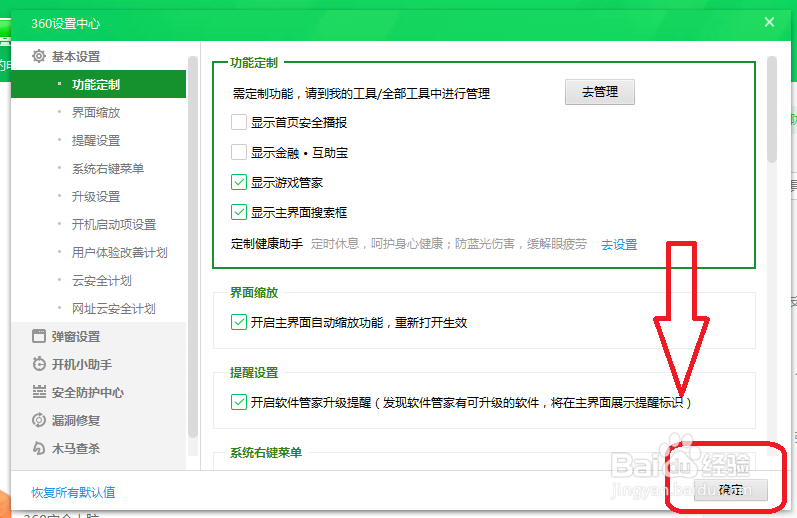Go to 提醒设置 in sidebar
This screenshot has width=797, height=518.
(x=96, y=140)
